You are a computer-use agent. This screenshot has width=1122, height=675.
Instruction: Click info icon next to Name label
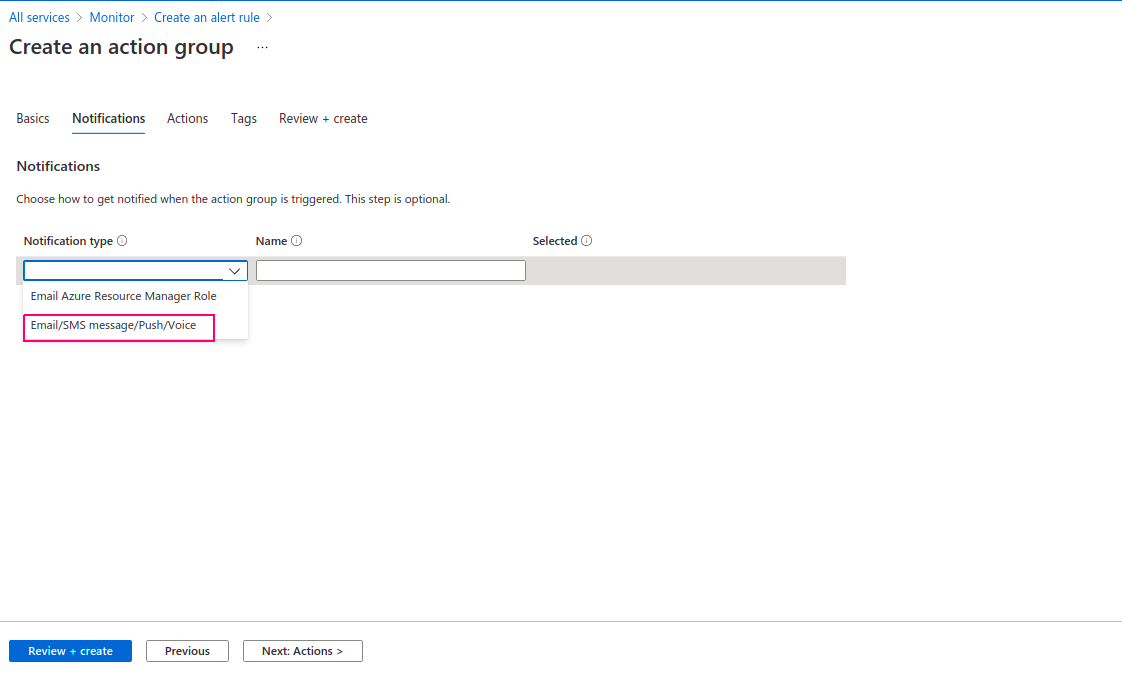(x=297, y=241)
